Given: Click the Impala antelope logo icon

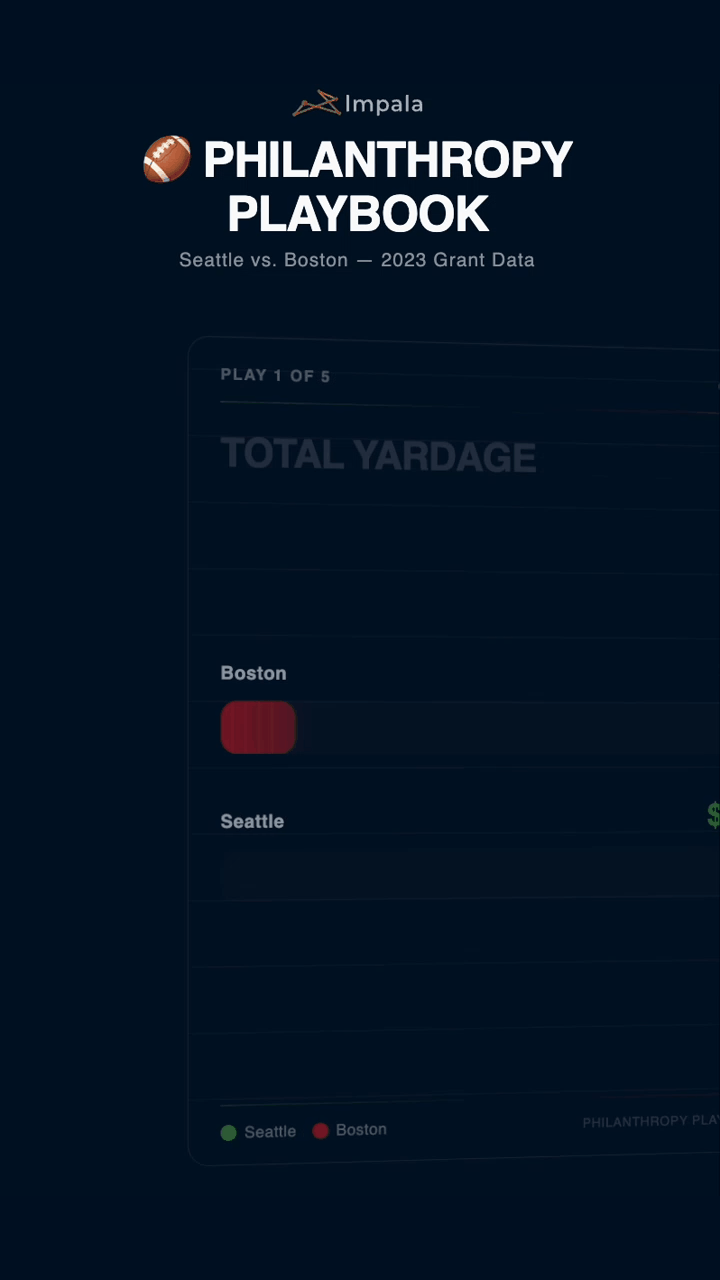Looking at the screenshot, I should tap(317, 103).
